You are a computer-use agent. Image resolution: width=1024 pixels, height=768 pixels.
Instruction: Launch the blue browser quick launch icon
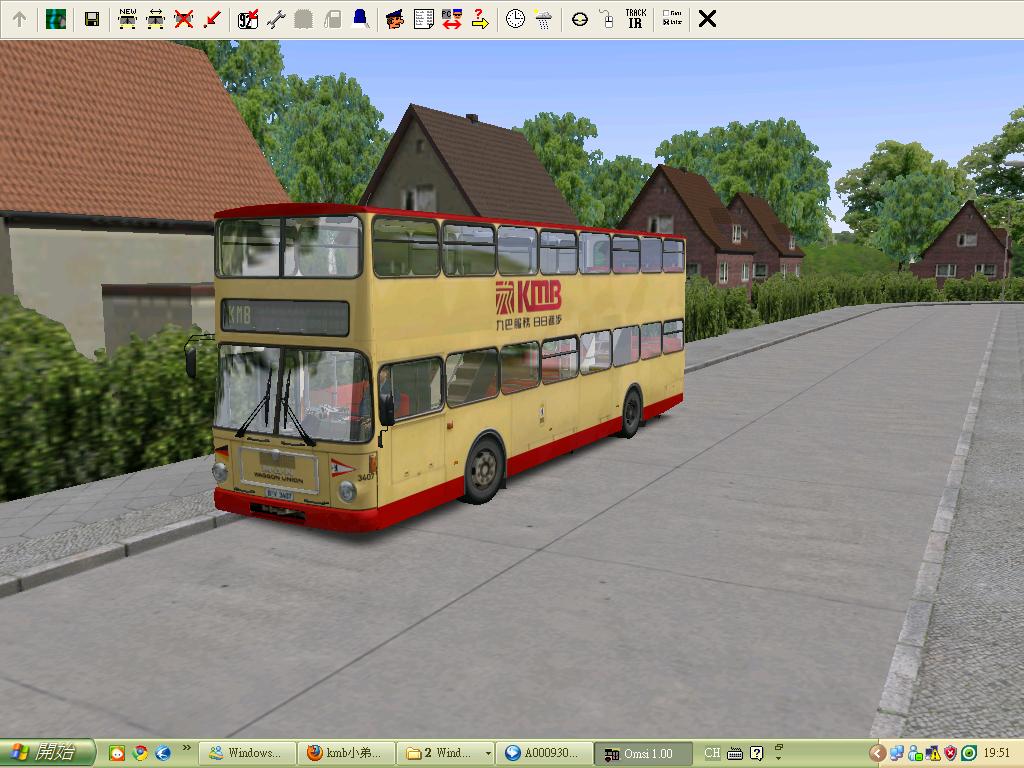point(163,753)
